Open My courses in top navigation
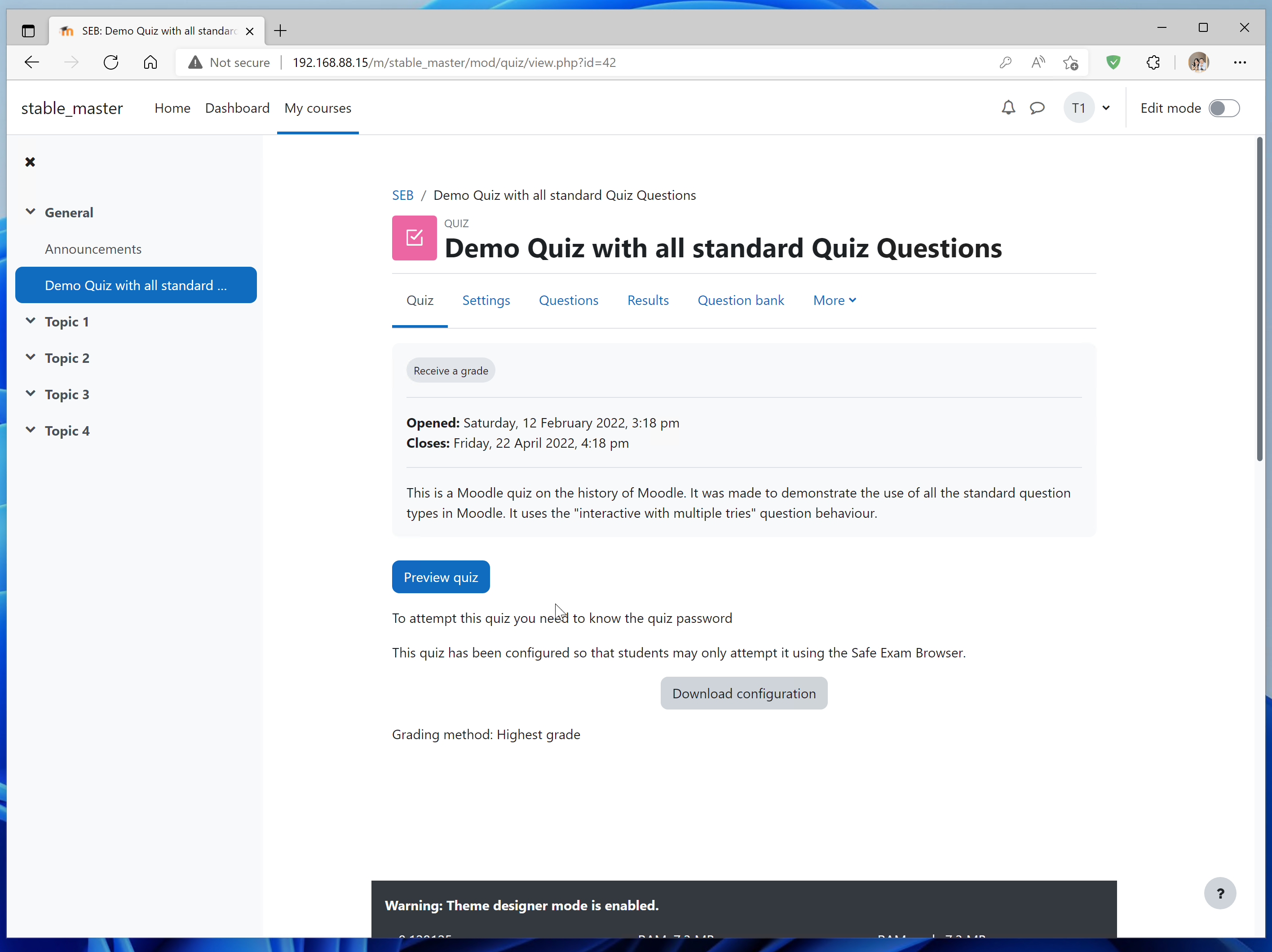The width and height of the screenshot is (1272, 952). [318, 108]
